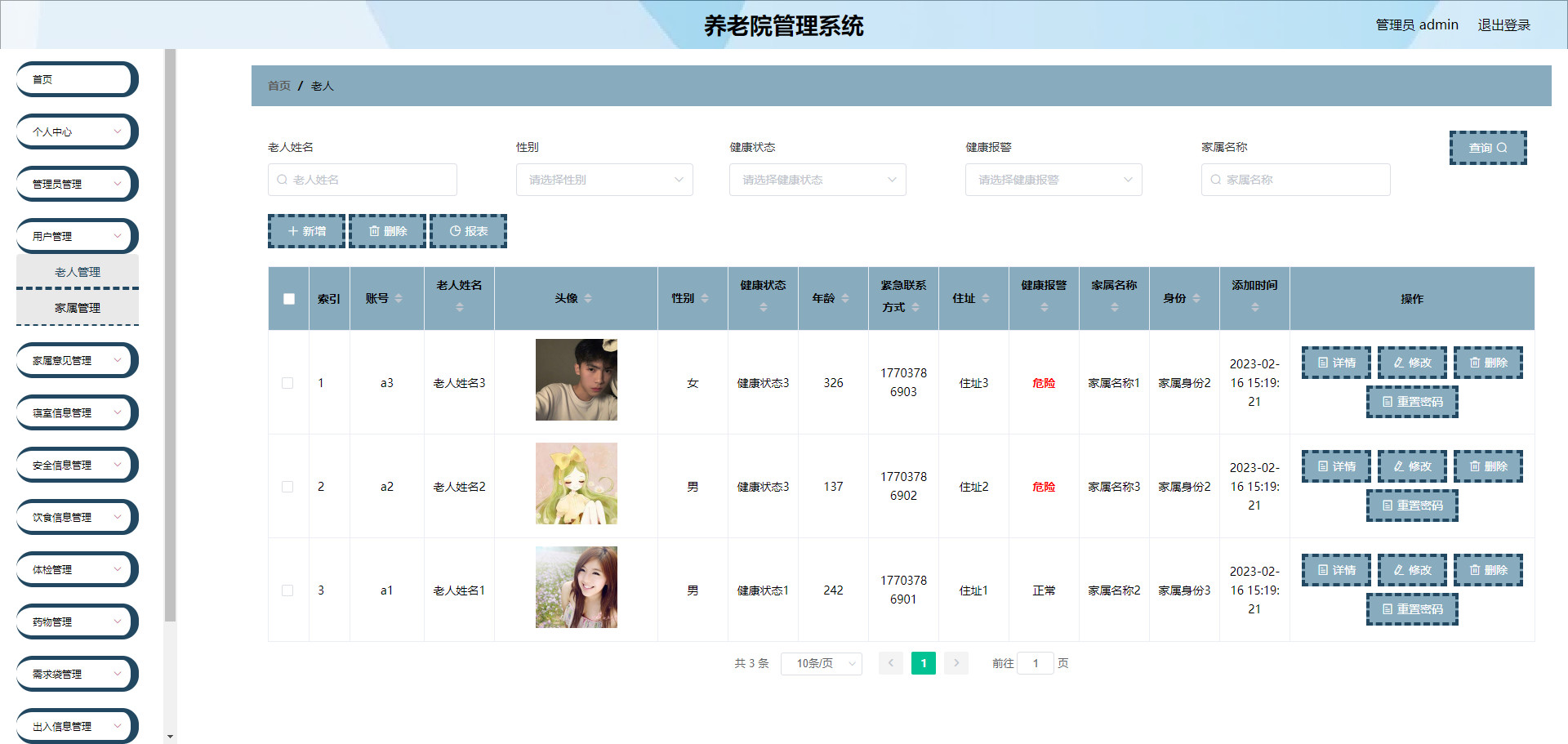
Task: Click 重置密码 for 老人姓名2
Action: pyautogui.click(x=1412, y=506)
